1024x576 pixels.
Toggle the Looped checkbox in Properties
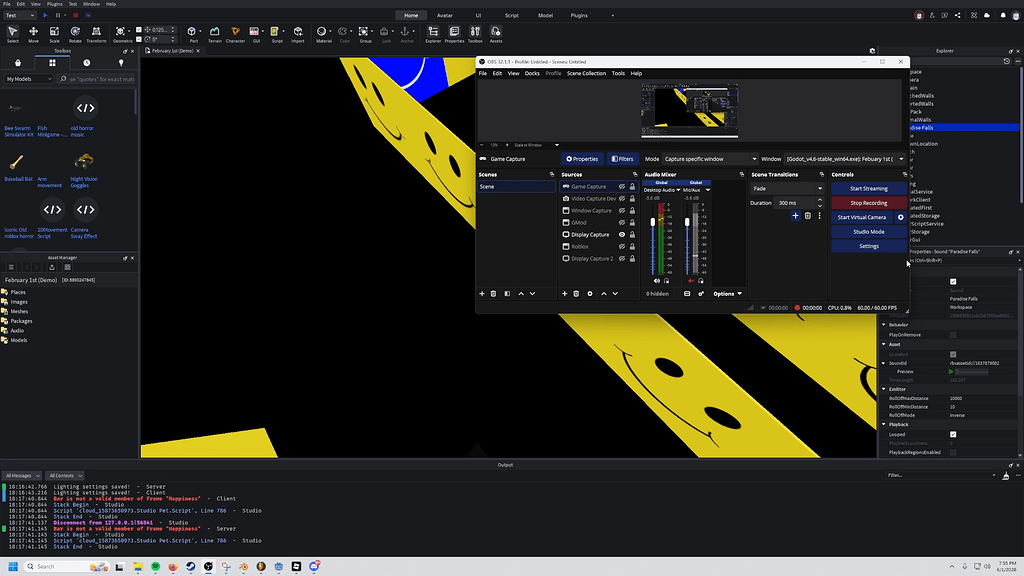pyautogui.click(x=953, y=434)
